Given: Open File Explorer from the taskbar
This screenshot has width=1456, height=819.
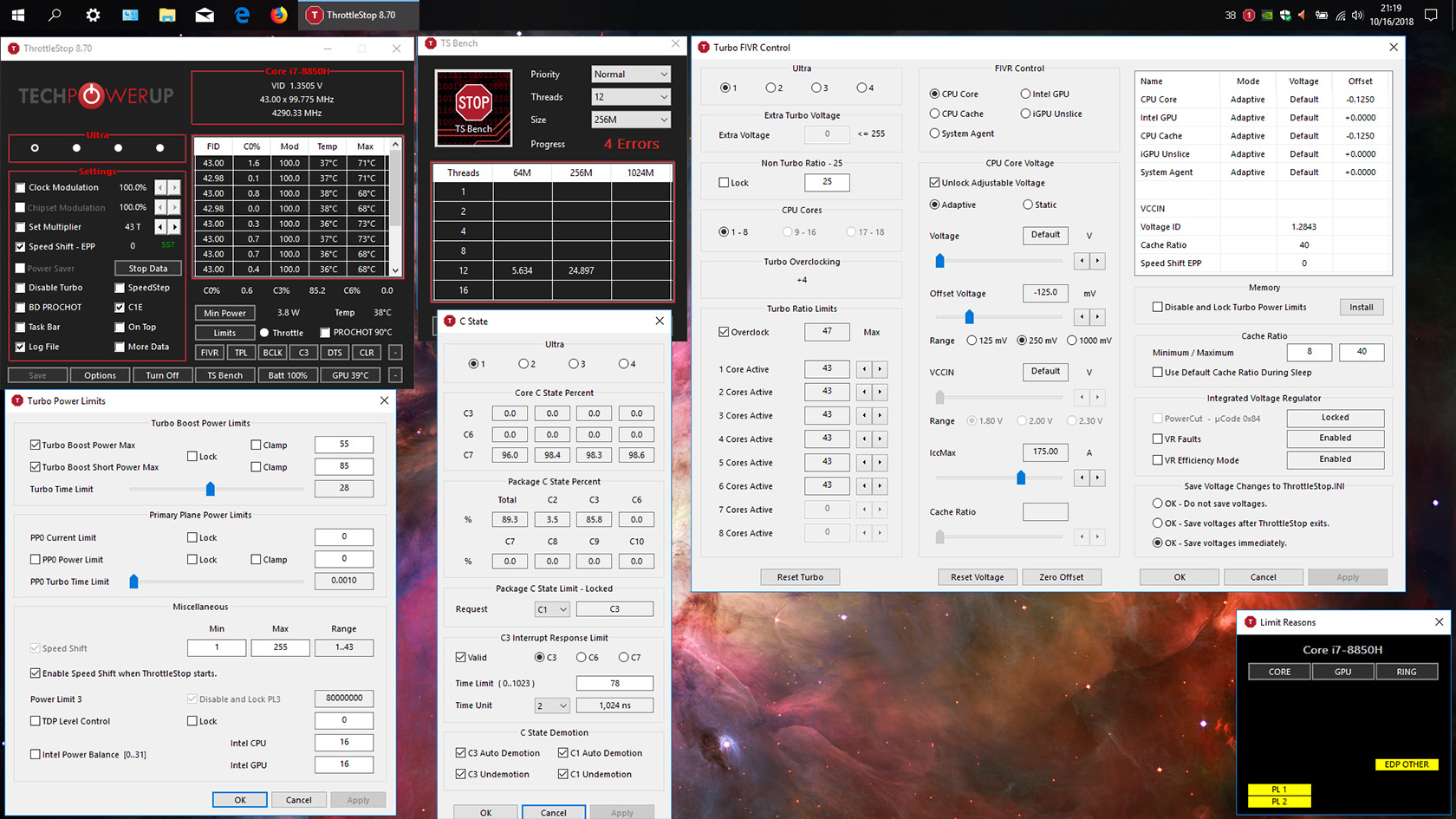Looking at the screenshot, I should [167, 15].
